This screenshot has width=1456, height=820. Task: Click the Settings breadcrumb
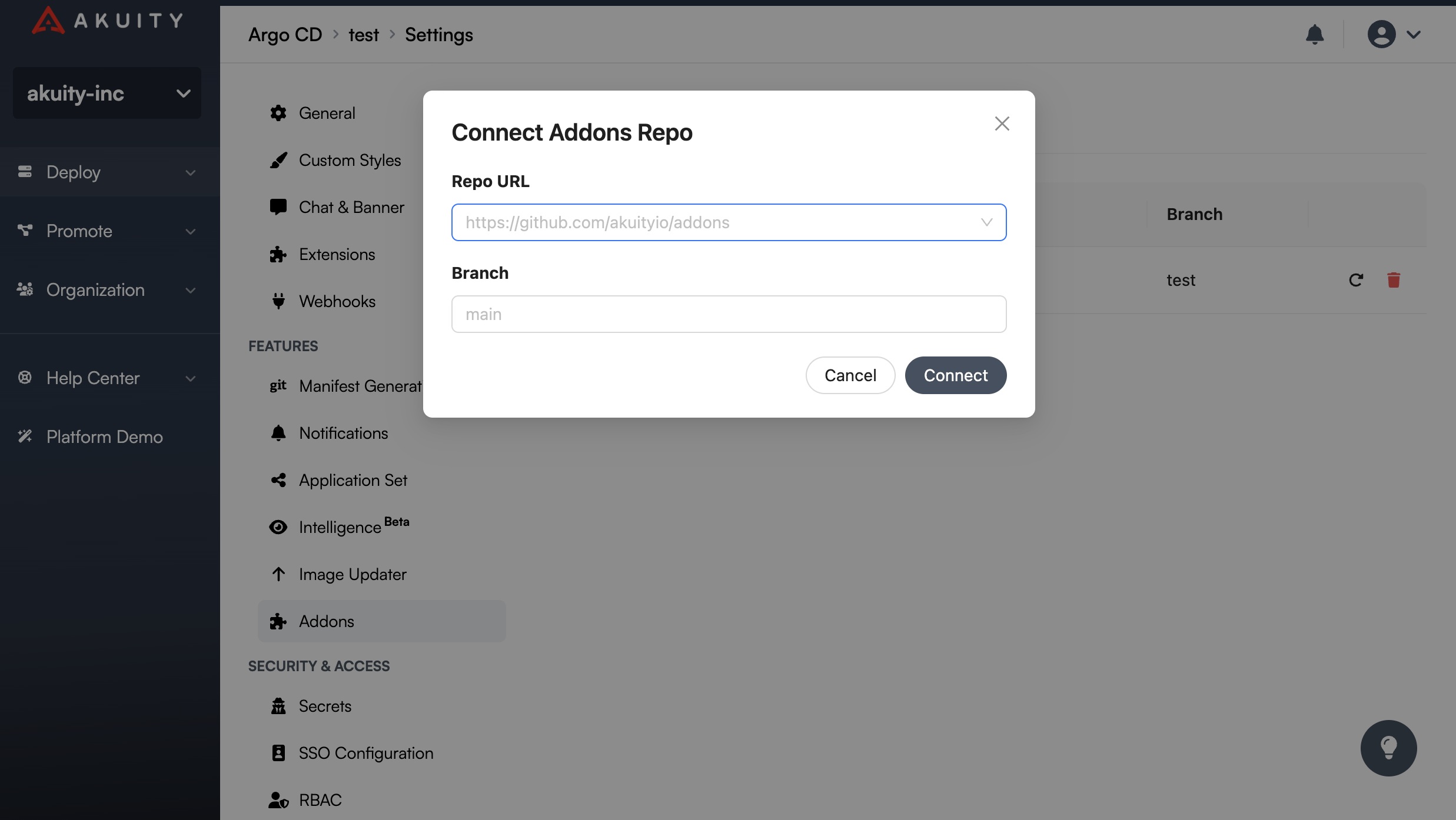438,35
